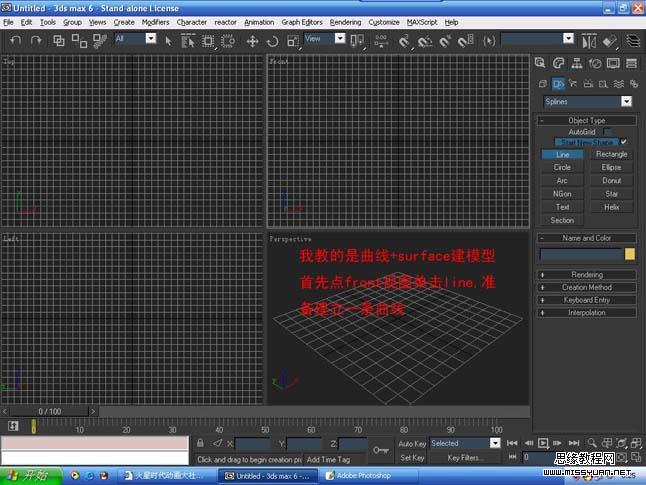Open the Splines category dropdown

pos(626,101)
